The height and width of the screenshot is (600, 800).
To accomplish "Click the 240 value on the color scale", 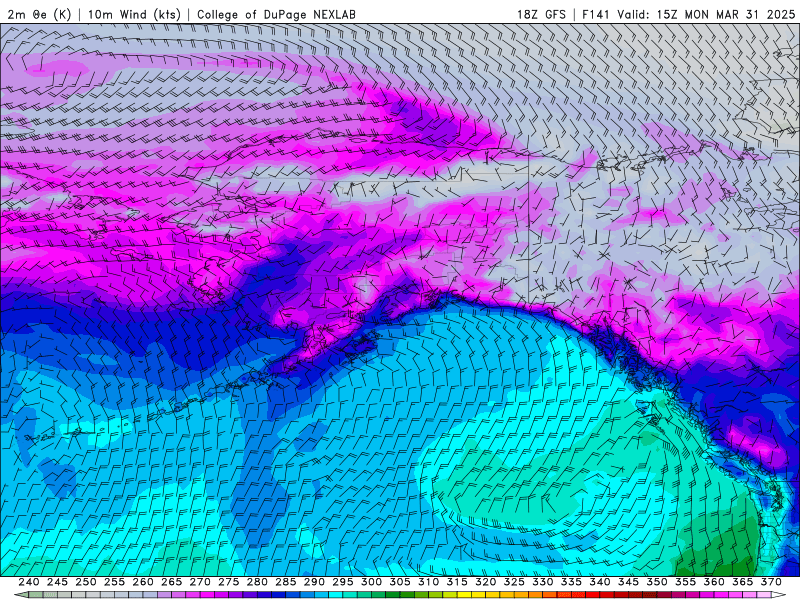I will pyautogui.click(x=29, y=582).
